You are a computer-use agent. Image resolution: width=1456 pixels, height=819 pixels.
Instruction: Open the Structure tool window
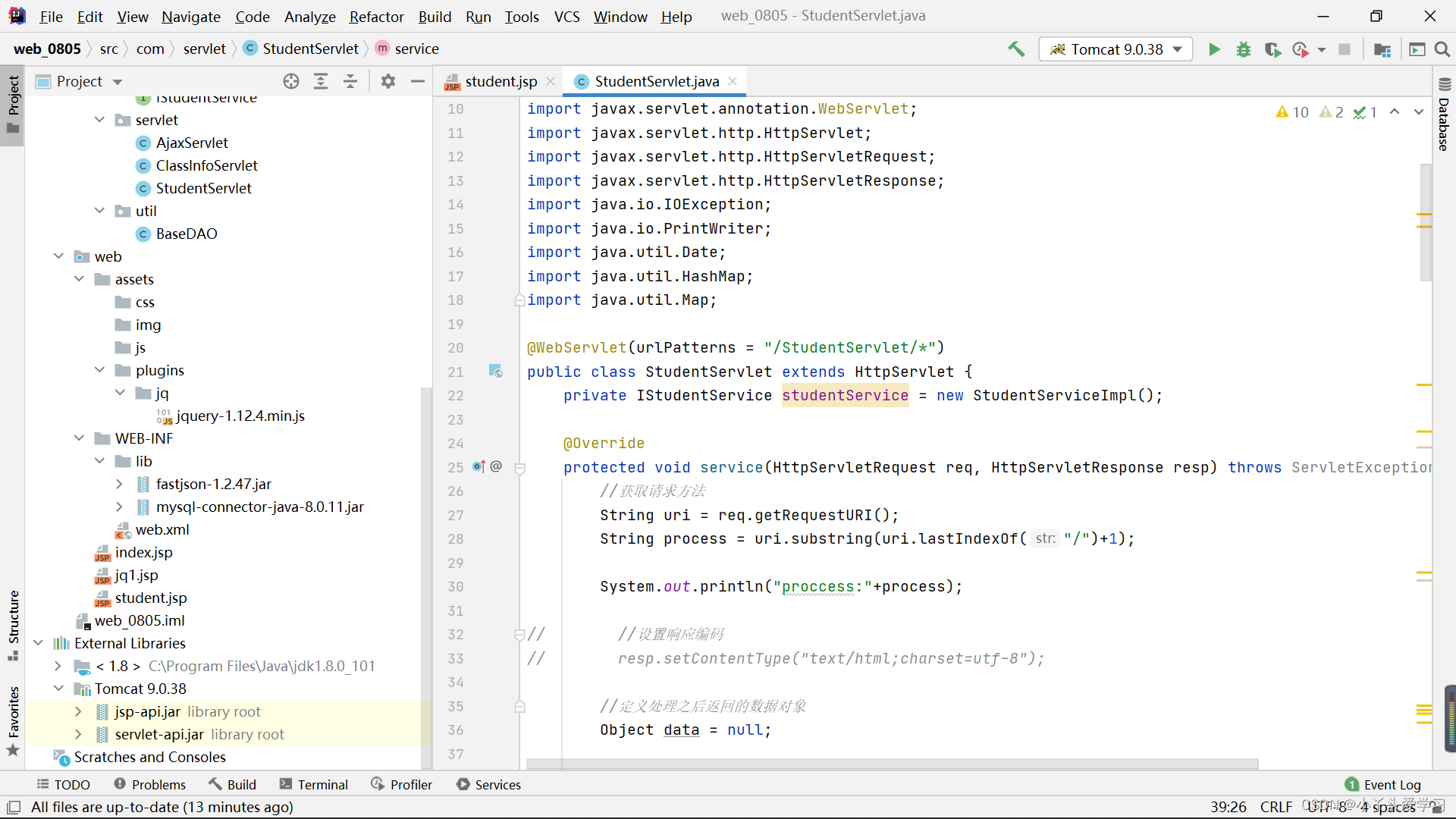click(x=13, y=625)
